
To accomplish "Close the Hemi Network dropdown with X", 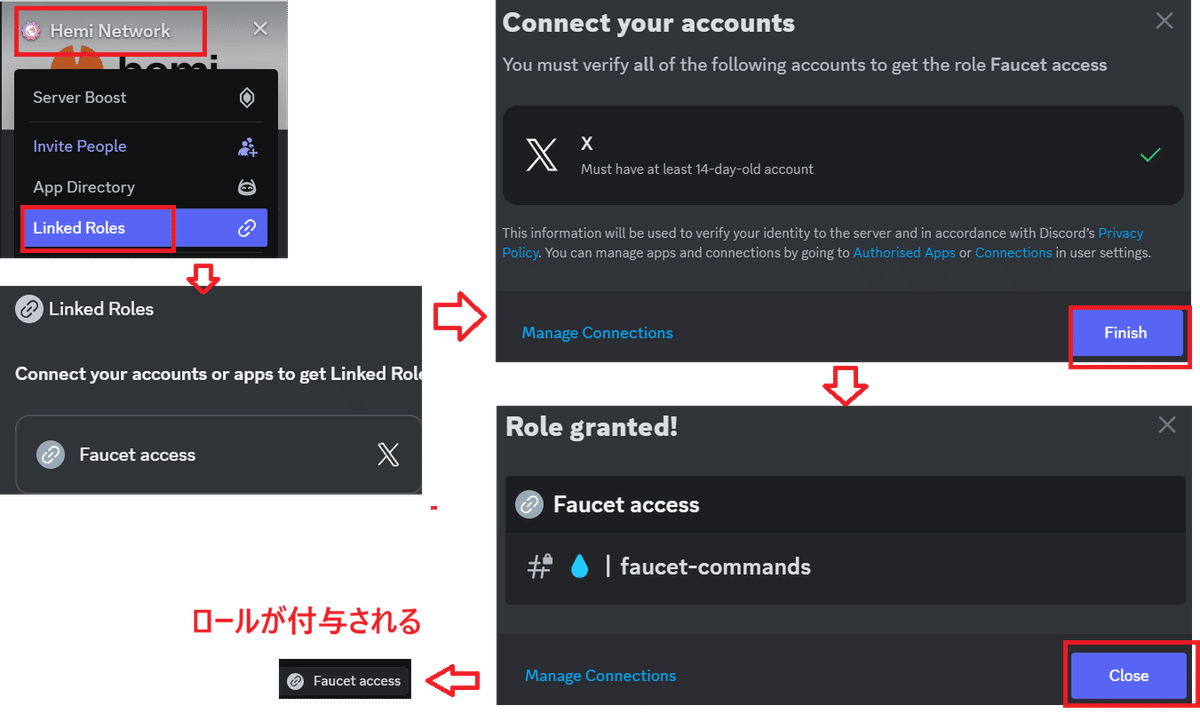I will tap(260, 29).
